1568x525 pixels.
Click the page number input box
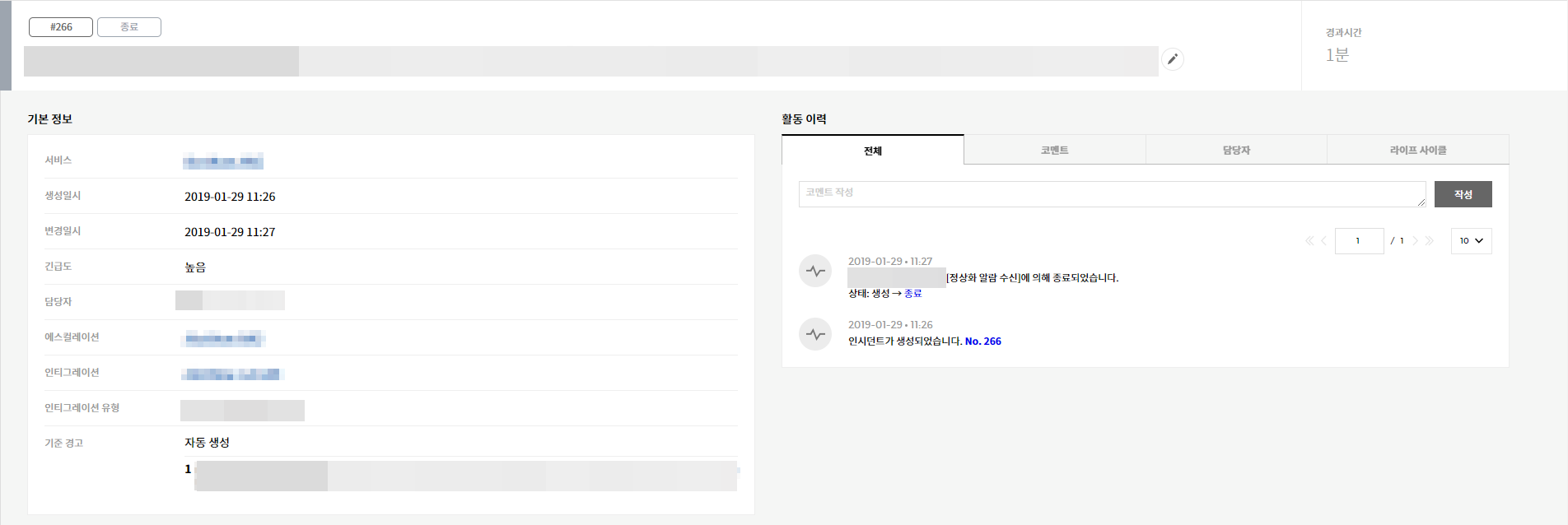pyautogui.click(x=1359, y=241)
